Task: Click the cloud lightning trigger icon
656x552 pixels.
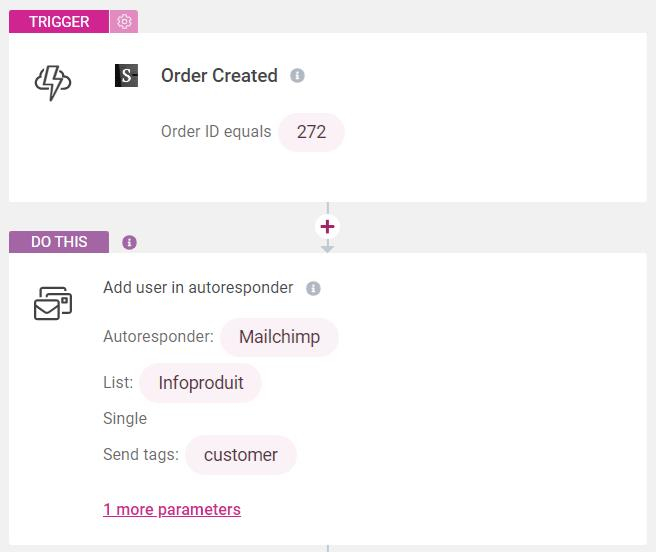Action: click(x=53, y=82)
